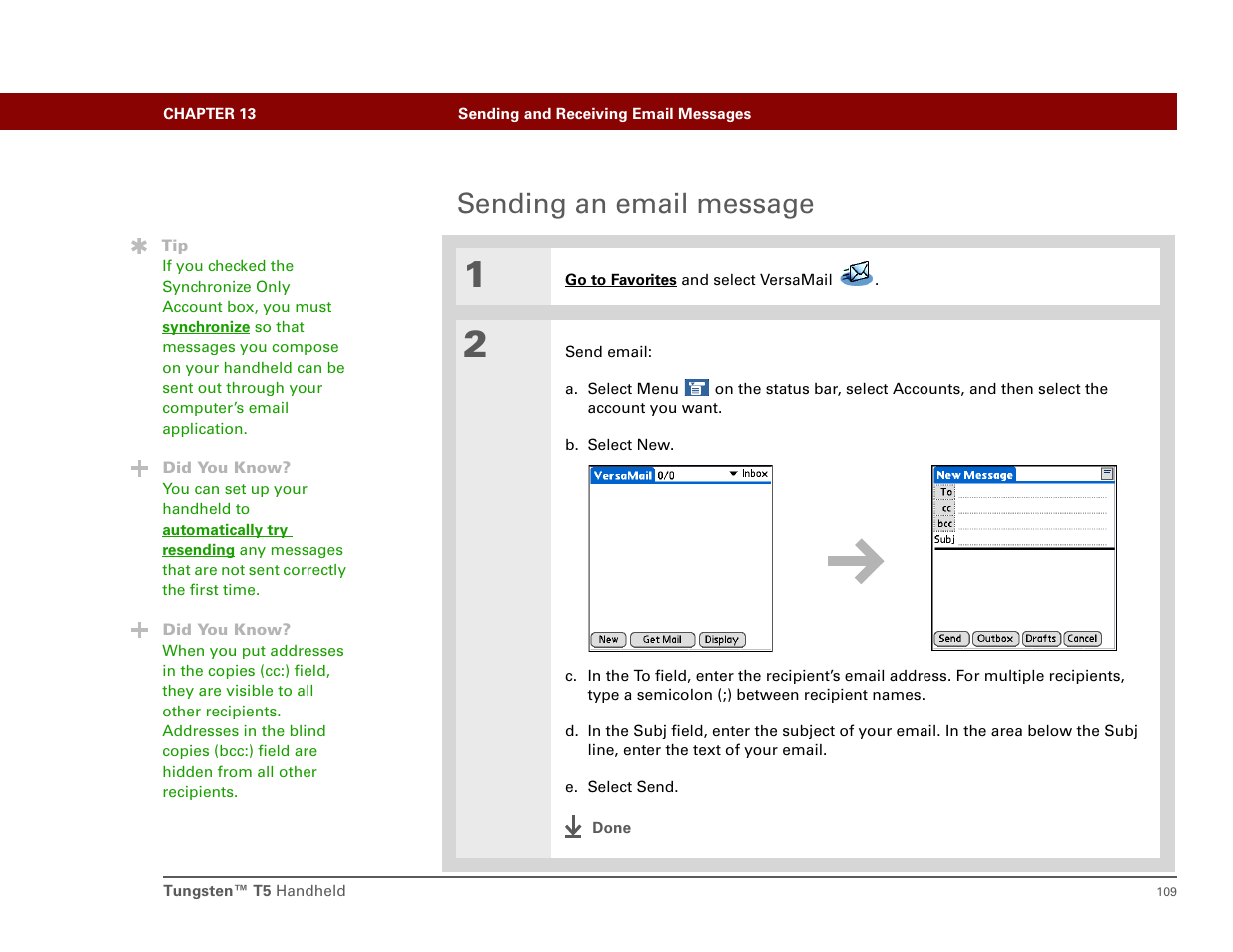1233x952 pixels.
Task: Click the Done down-arrow icon
Action: [573, 827]
